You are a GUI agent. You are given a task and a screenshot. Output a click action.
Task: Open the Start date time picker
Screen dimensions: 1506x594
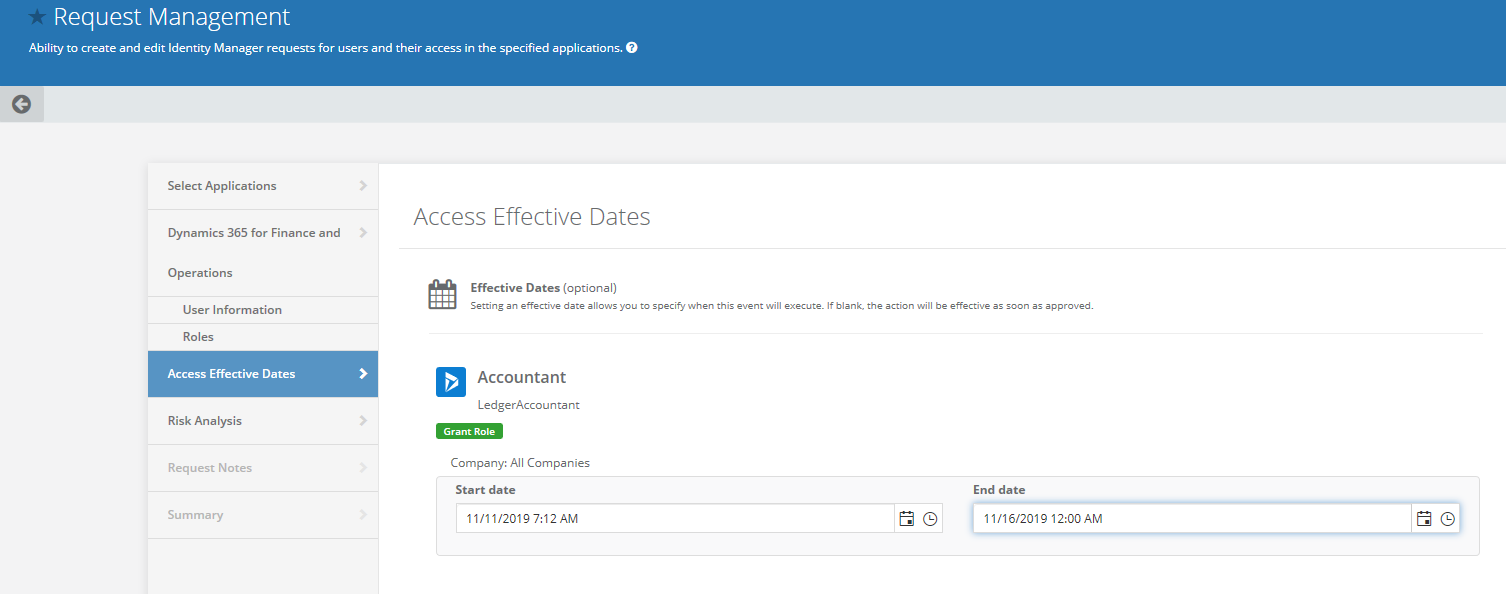point(930,519)
